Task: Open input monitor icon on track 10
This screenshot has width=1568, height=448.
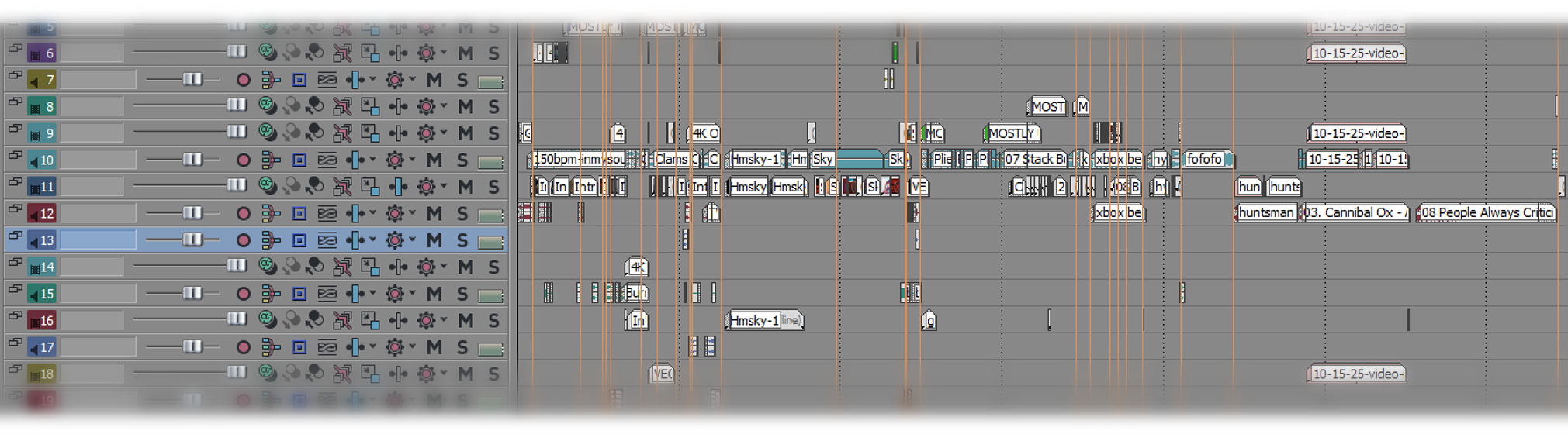Action: pos(299,160)
